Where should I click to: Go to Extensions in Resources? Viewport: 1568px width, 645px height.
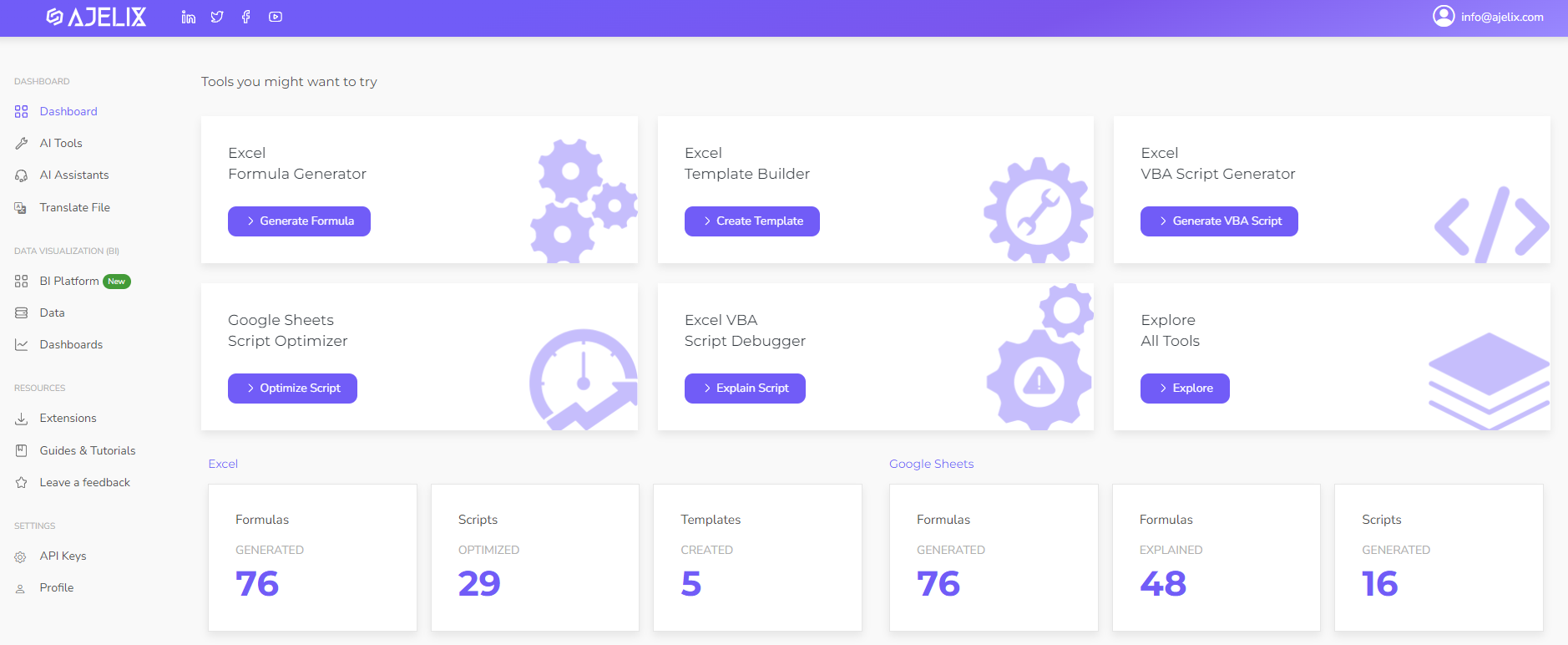(x=68, y=419)
